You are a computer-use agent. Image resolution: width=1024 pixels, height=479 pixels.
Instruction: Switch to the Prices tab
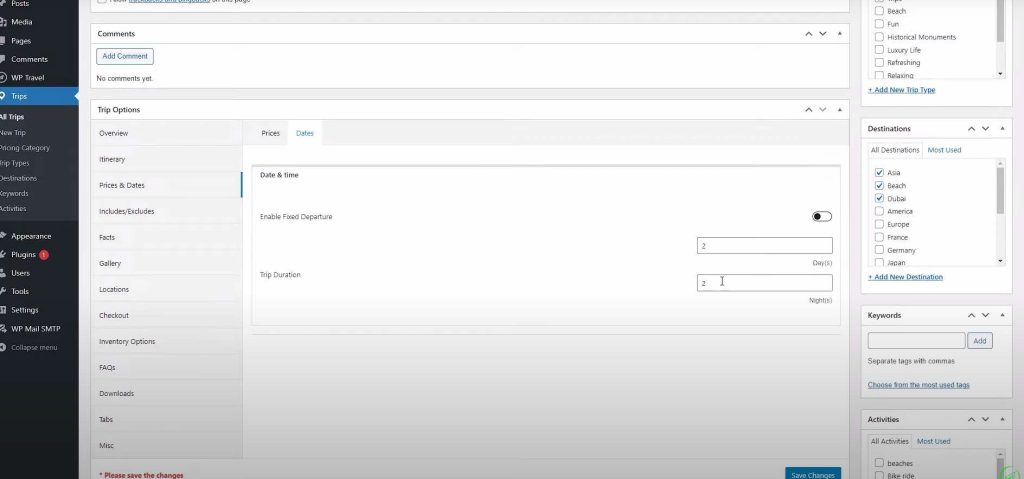point(270,133)
